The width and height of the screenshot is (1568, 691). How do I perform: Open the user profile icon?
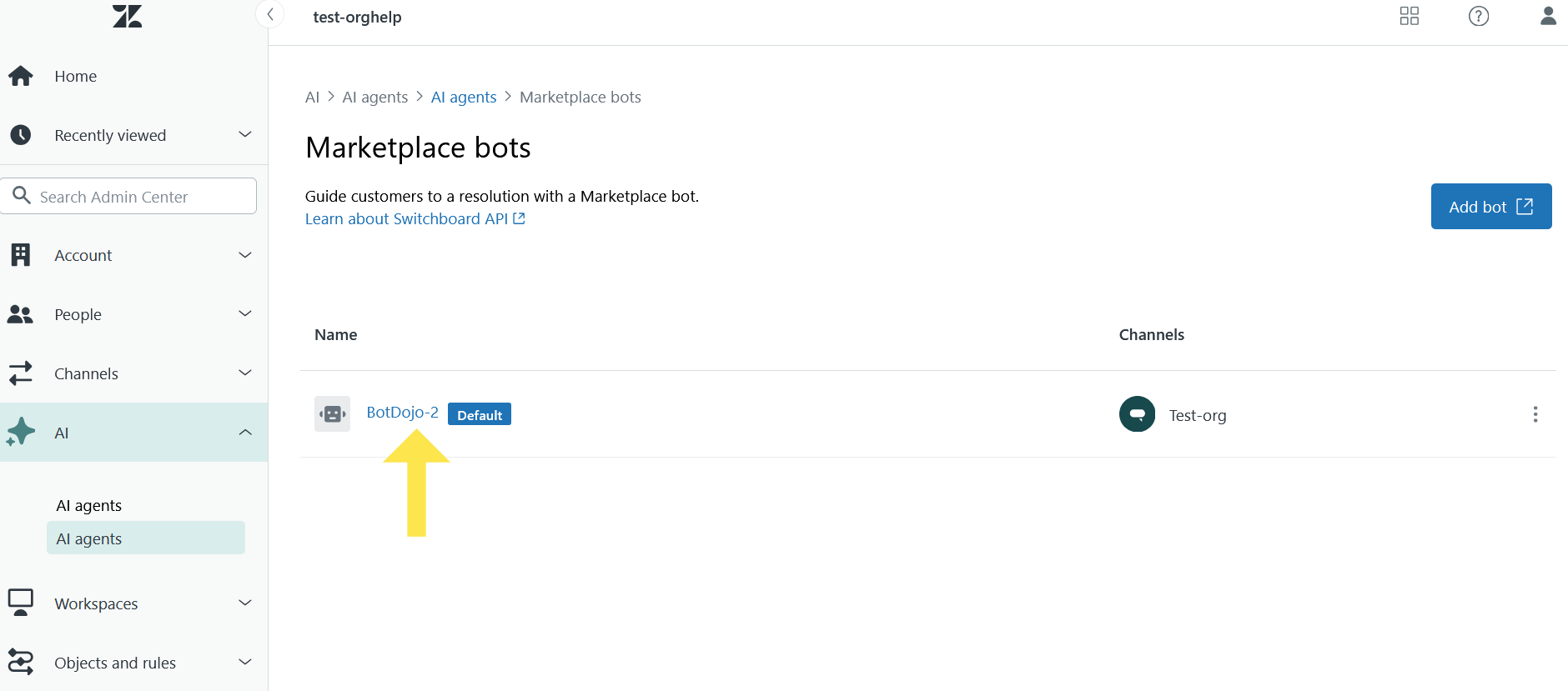click(1547, 16)
